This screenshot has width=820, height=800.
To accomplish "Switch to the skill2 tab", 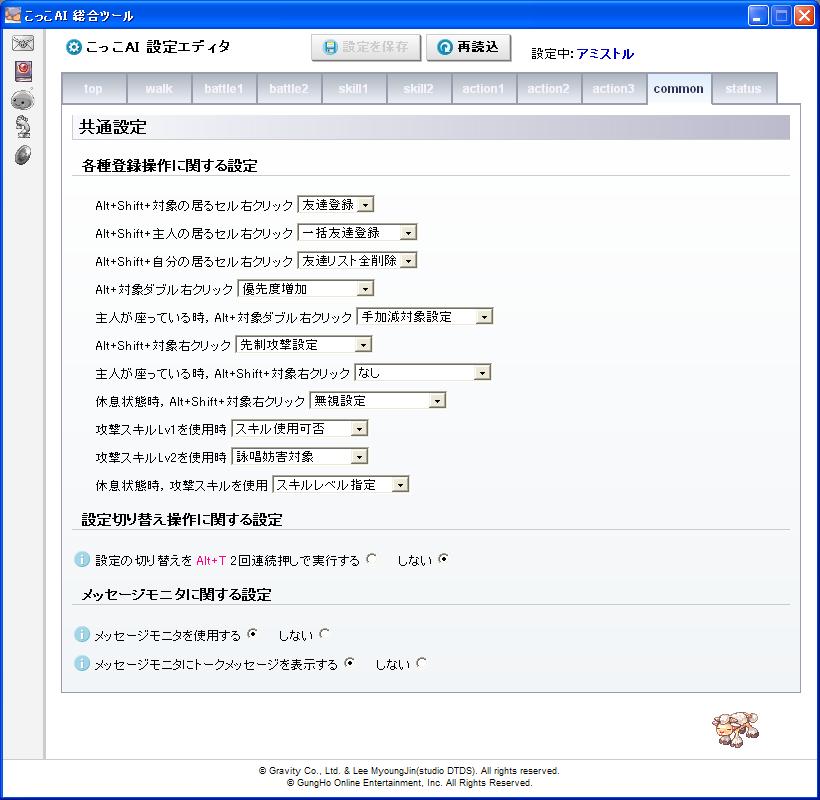I will coord(418,89).
